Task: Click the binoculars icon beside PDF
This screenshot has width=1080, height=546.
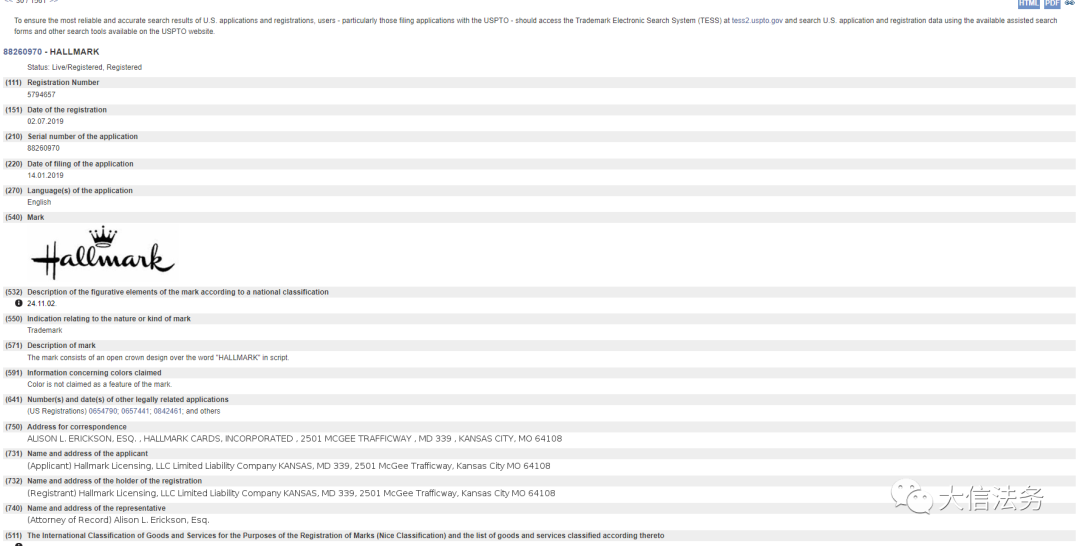Action: (1070, 3)
